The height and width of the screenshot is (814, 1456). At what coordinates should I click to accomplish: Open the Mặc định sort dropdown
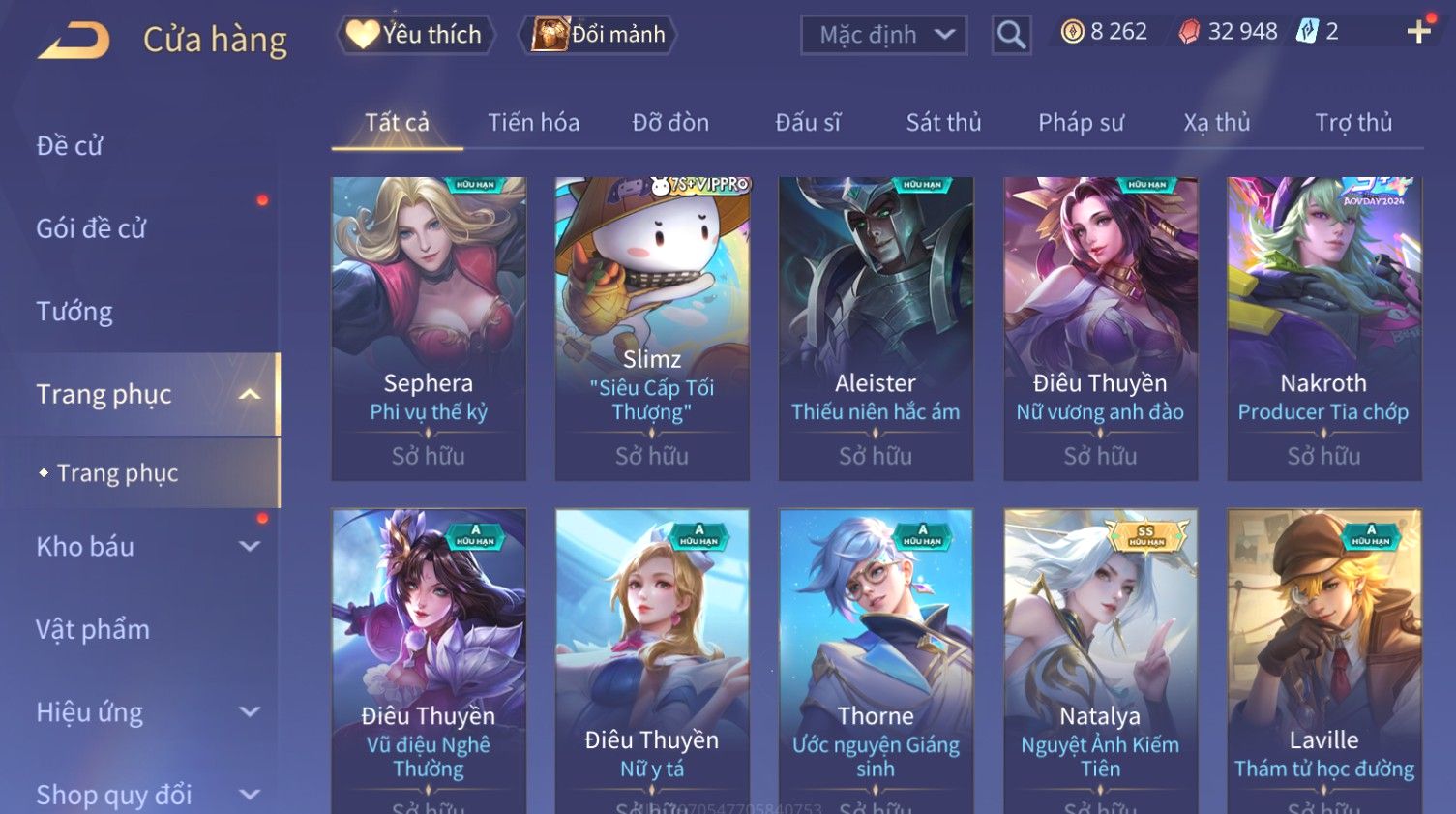[x=883, y=35]
